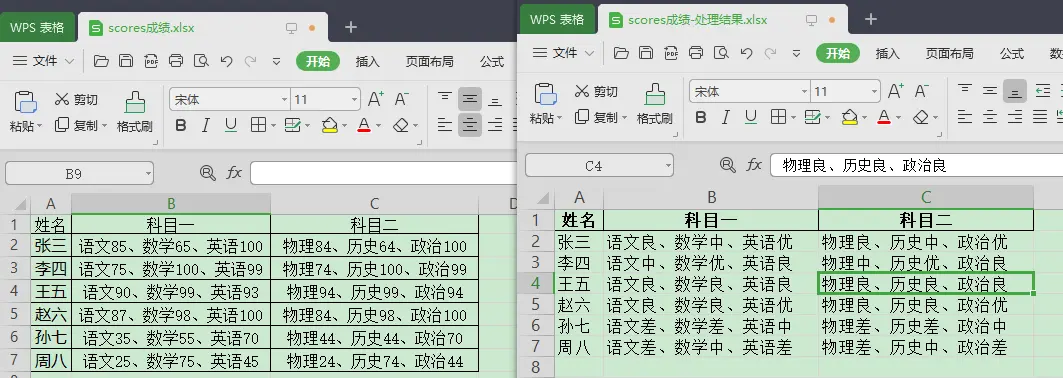Viewport: 1063px width, 378px height.
Task: Toggle Underline in left window
Action: 230,125
